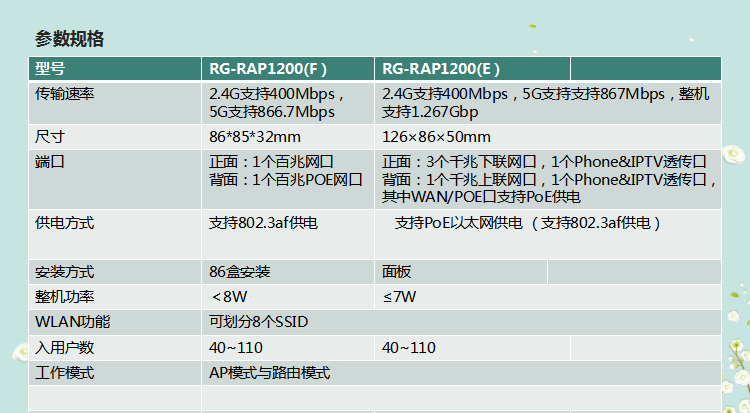The width and height of the screenshot is (750, 413).
Task: Click the cell mentioning 整机支持1.267Gbp
Action: pos(546,102)
